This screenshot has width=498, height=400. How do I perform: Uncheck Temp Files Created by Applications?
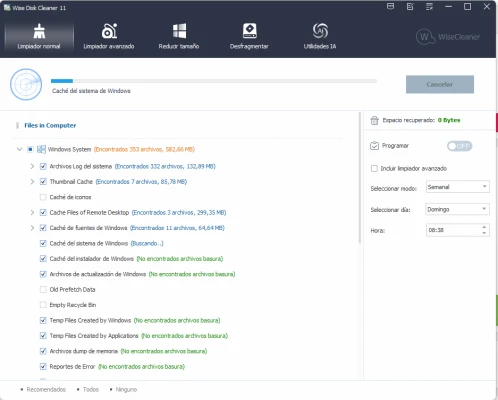43,336
